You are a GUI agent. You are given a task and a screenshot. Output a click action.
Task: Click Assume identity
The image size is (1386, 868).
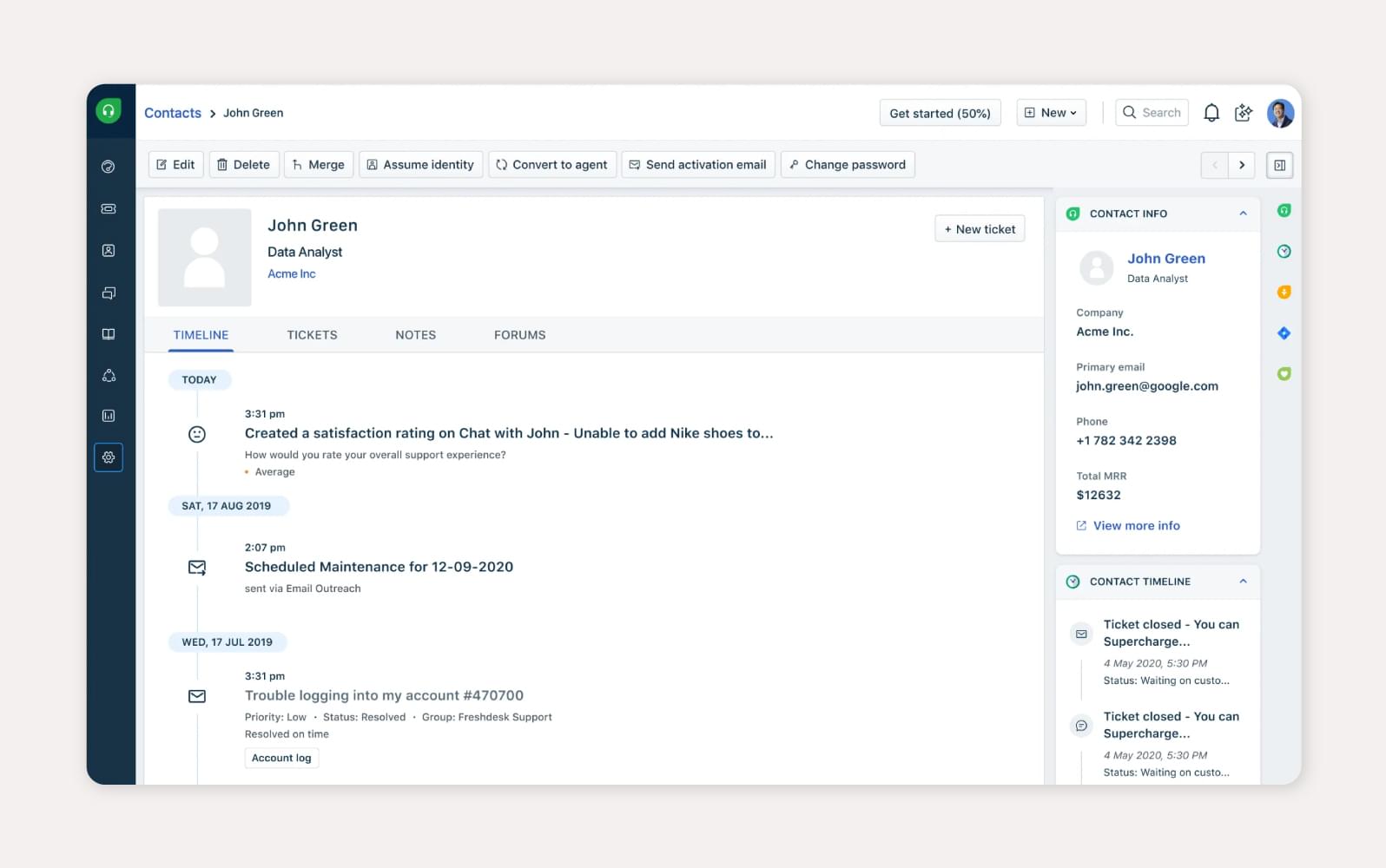[420, 165]
